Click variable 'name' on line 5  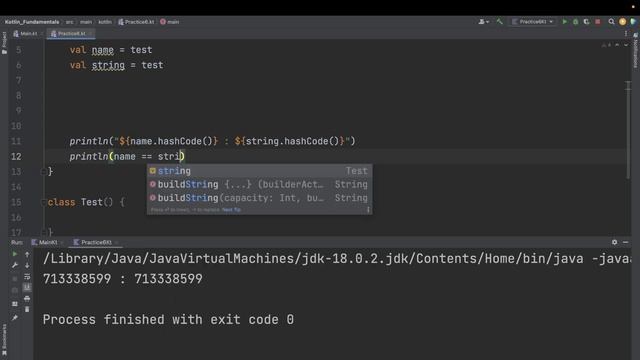(x=102, y=50)
